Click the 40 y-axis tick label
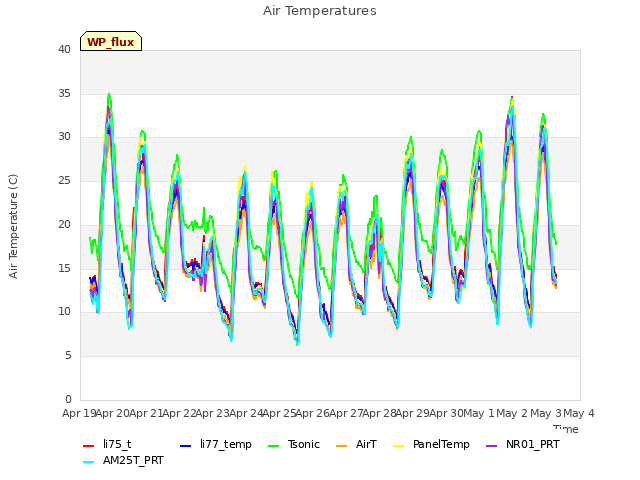 tap(64, 50)
